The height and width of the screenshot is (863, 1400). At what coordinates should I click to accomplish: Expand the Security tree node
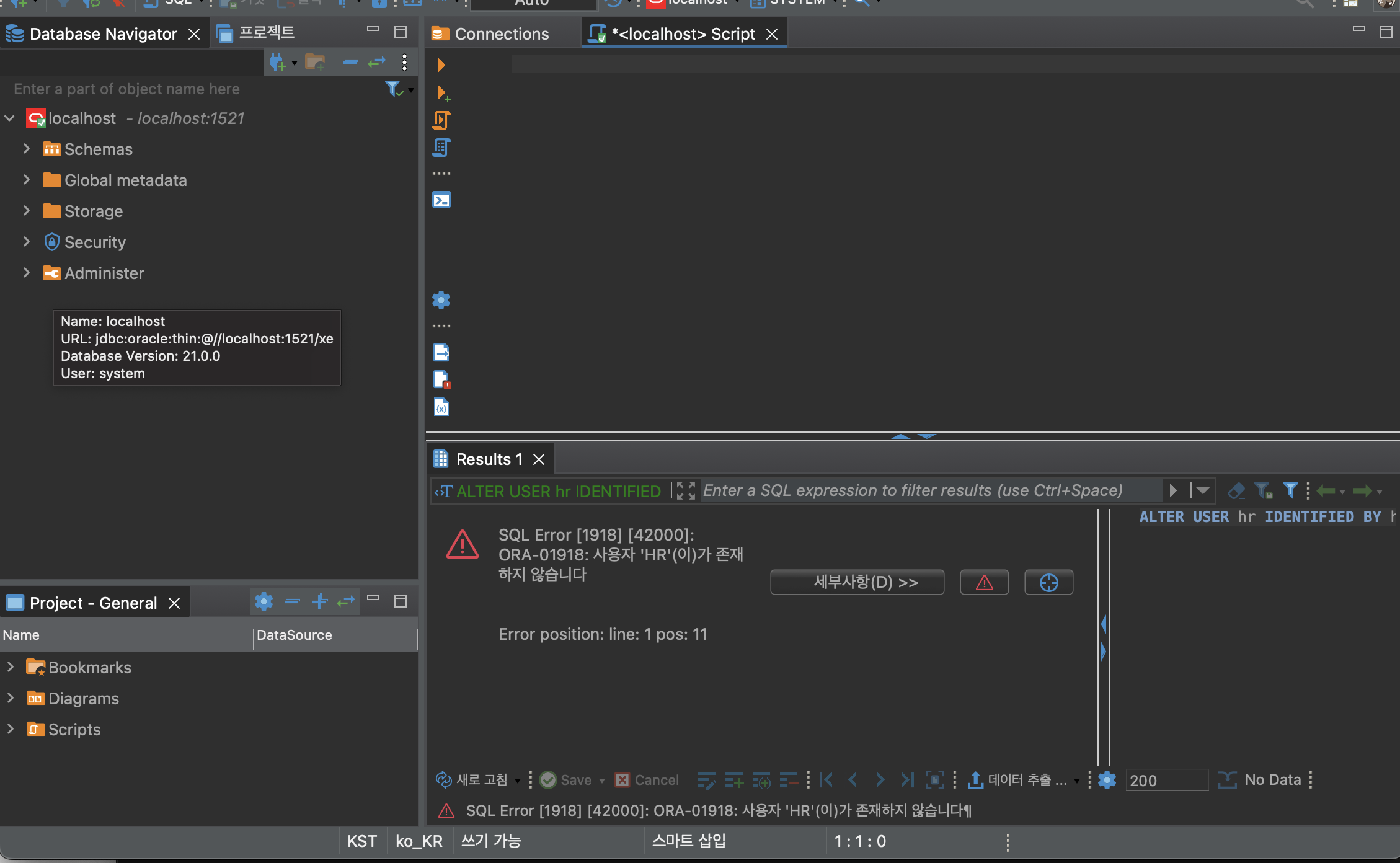tap(27, 242)
